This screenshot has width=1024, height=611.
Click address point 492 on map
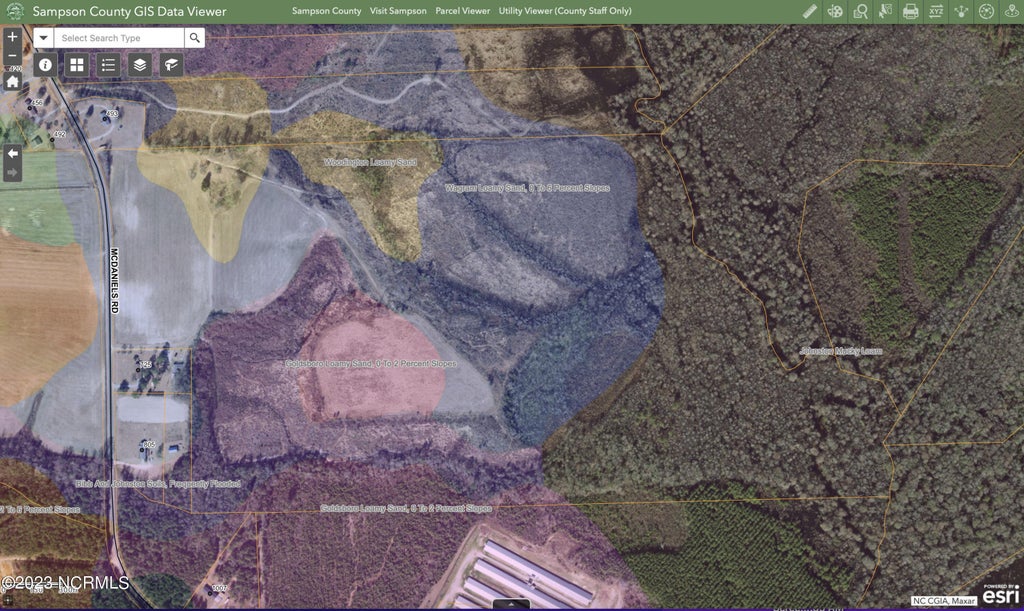click(x=57, y=136)
